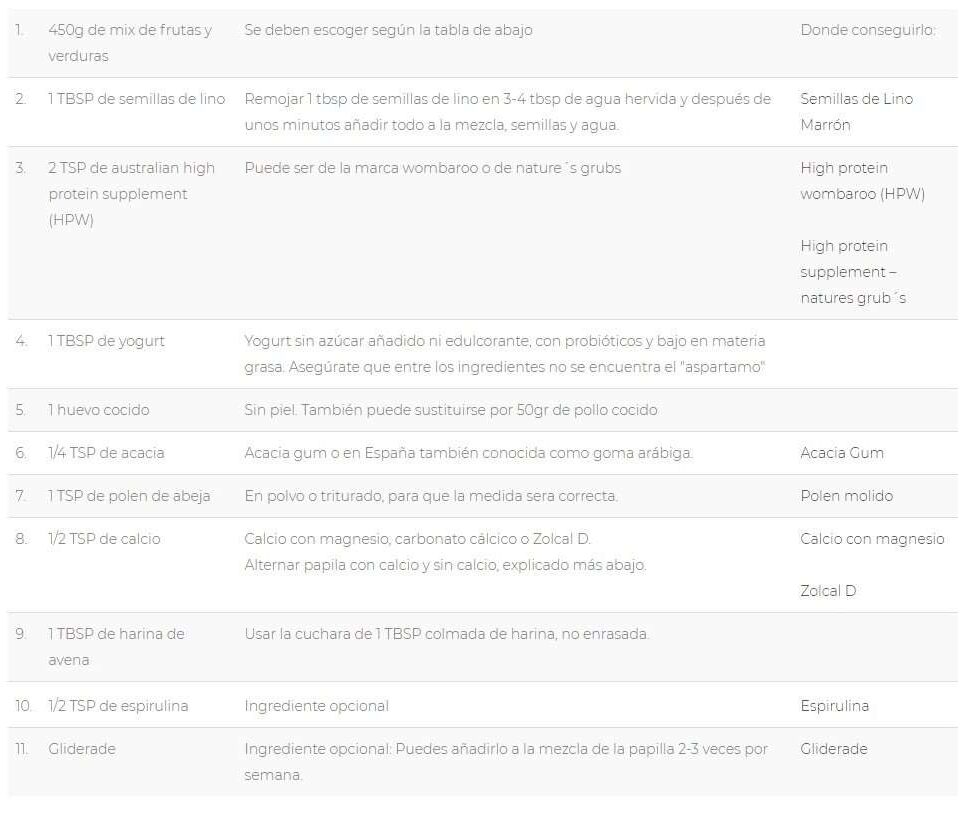Viewport: 980px width, 830px height.
Task: Click the 'Donde conseguirlo:' header text
Action: coord(868,30)
